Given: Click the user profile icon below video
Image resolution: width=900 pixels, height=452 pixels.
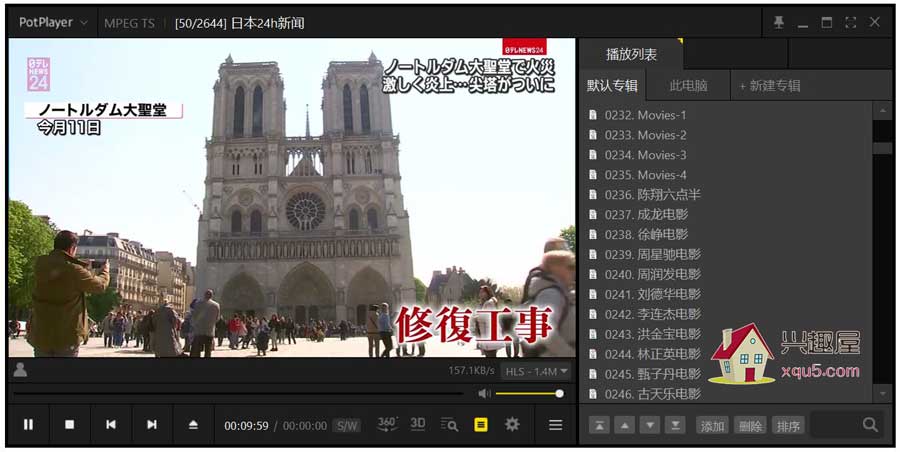Looking at the screenshot, I should [x=20, y=370].
